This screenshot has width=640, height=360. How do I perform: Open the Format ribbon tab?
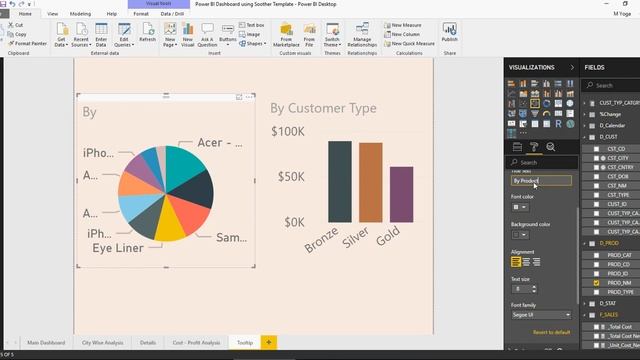tap(141, 13)
